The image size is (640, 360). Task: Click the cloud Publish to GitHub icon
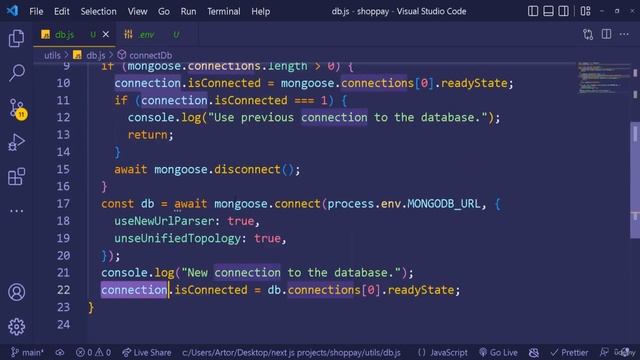[x=60, y=352]
